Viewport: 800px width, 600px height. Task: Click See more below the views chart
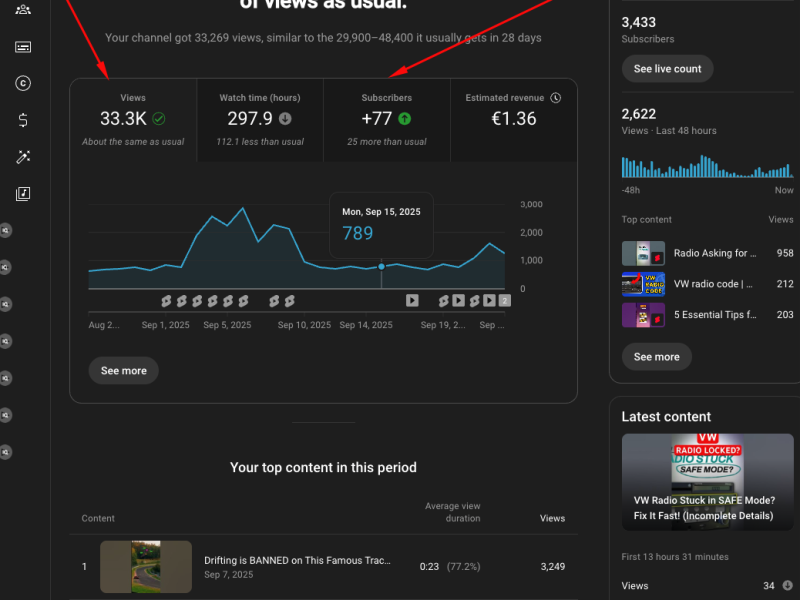tap(124, 371)
